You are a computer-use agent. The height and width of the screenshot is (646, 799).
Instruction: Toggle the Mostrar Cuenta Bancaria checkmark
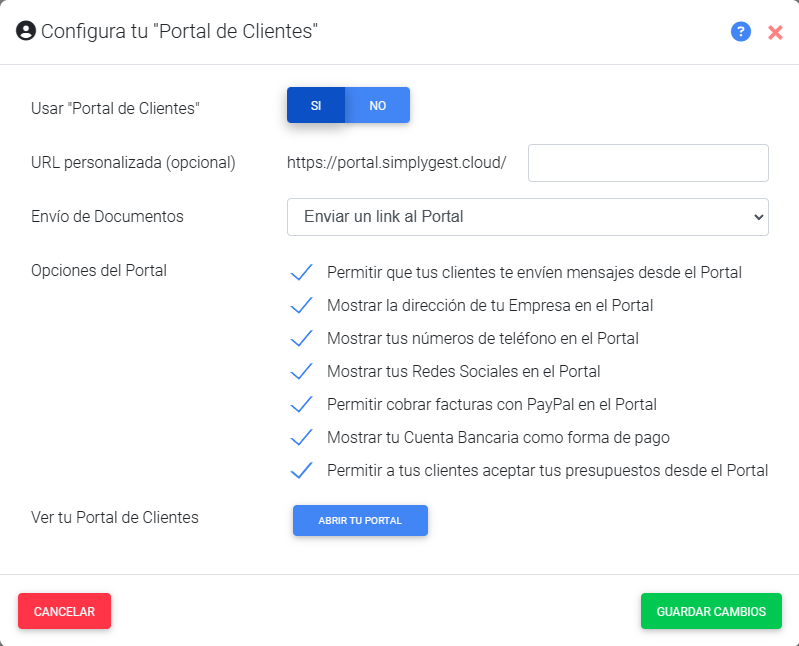[301, 438]
